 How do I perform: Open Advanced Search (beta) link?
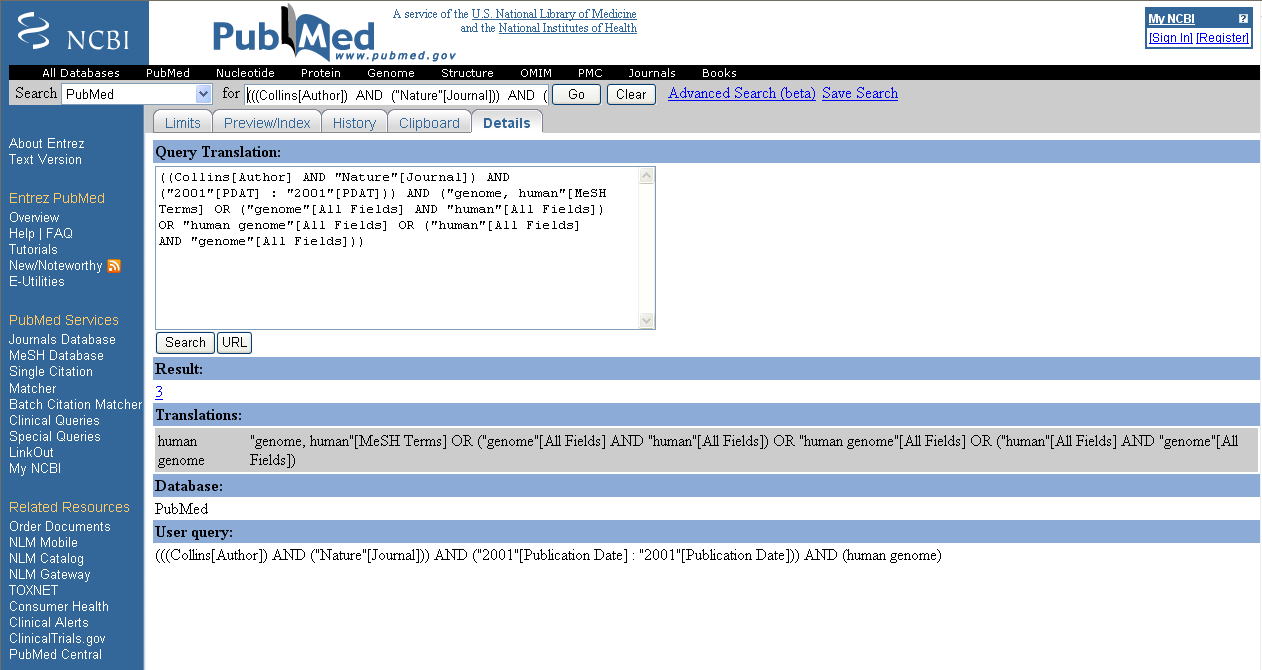pyautogui.click(x=742, y=93)
